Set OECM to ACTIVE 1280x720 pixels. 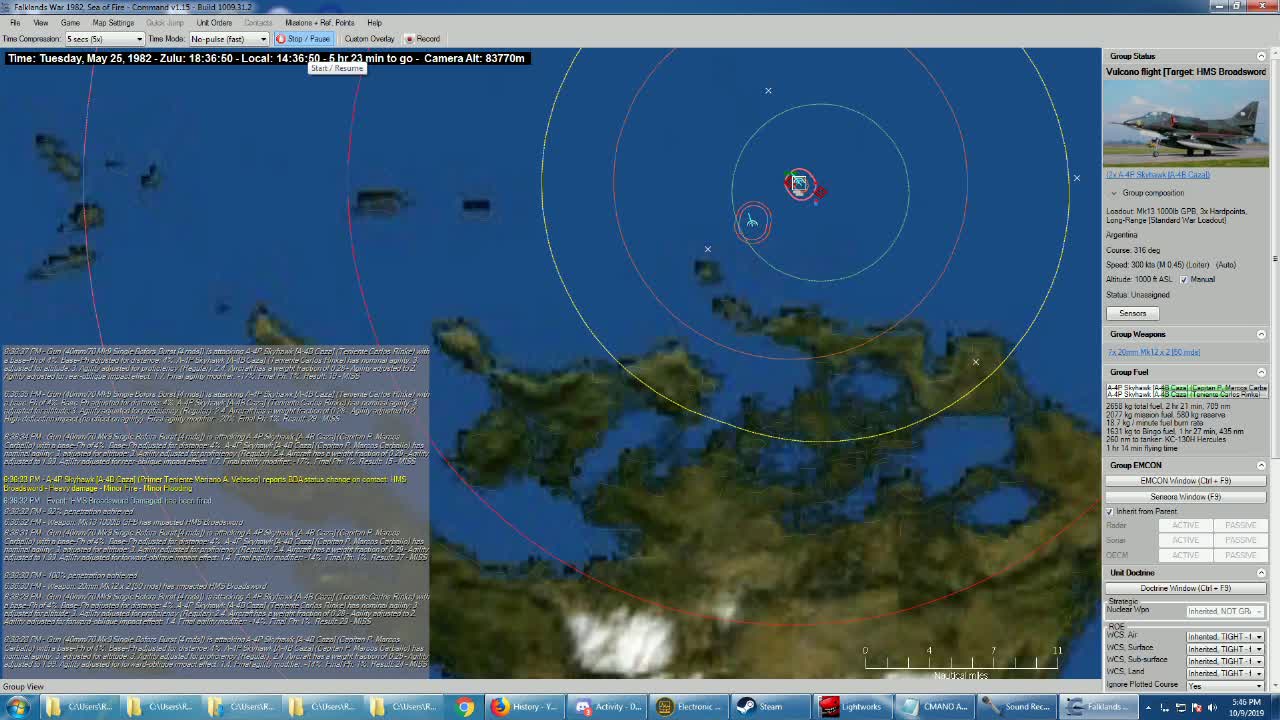coord(1185,555)
